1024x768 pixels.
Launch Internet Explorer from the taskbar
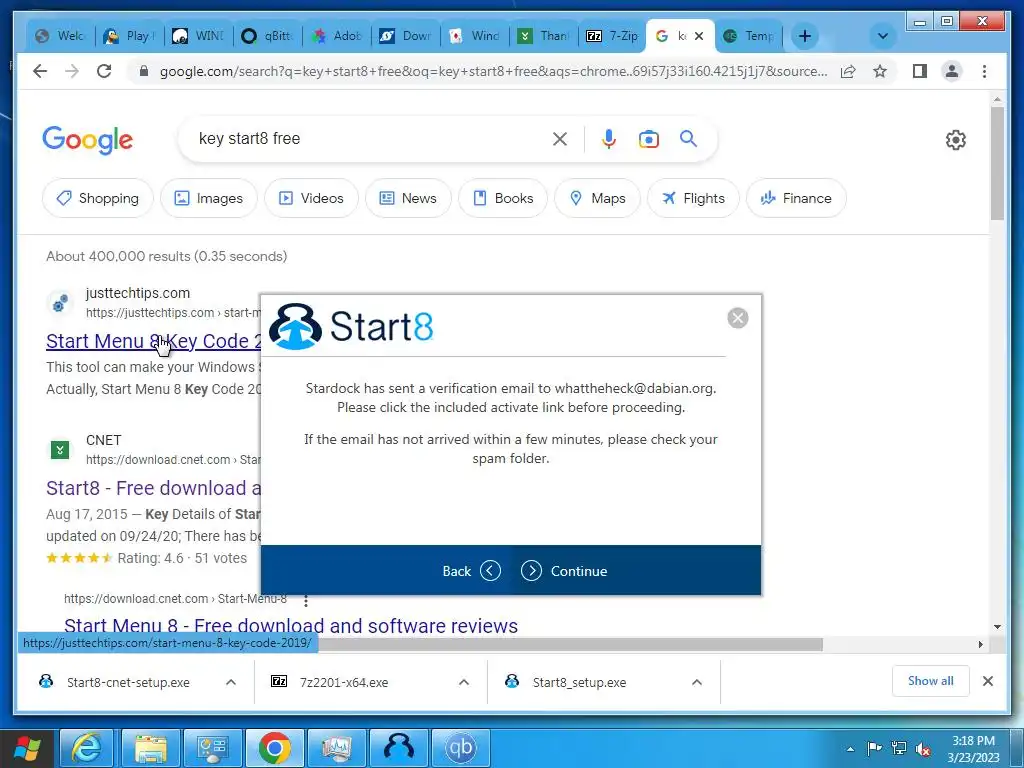pyautogui.click(x=87, y=748)
